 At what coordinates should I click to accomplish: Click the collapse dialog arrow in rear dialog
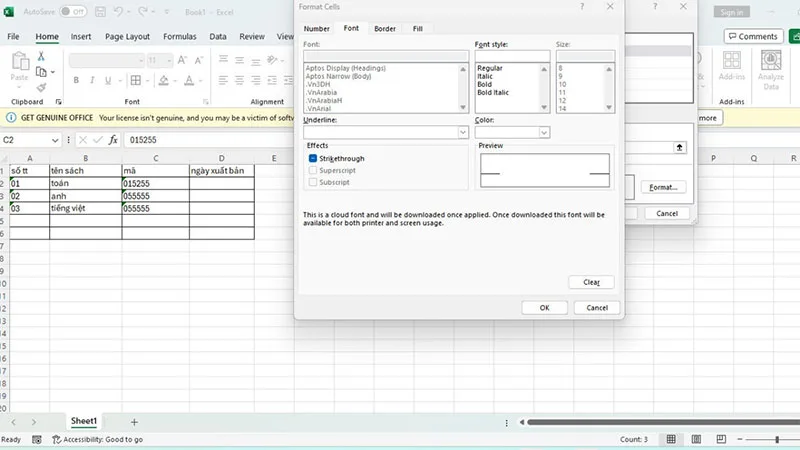[x=679, y=147]
